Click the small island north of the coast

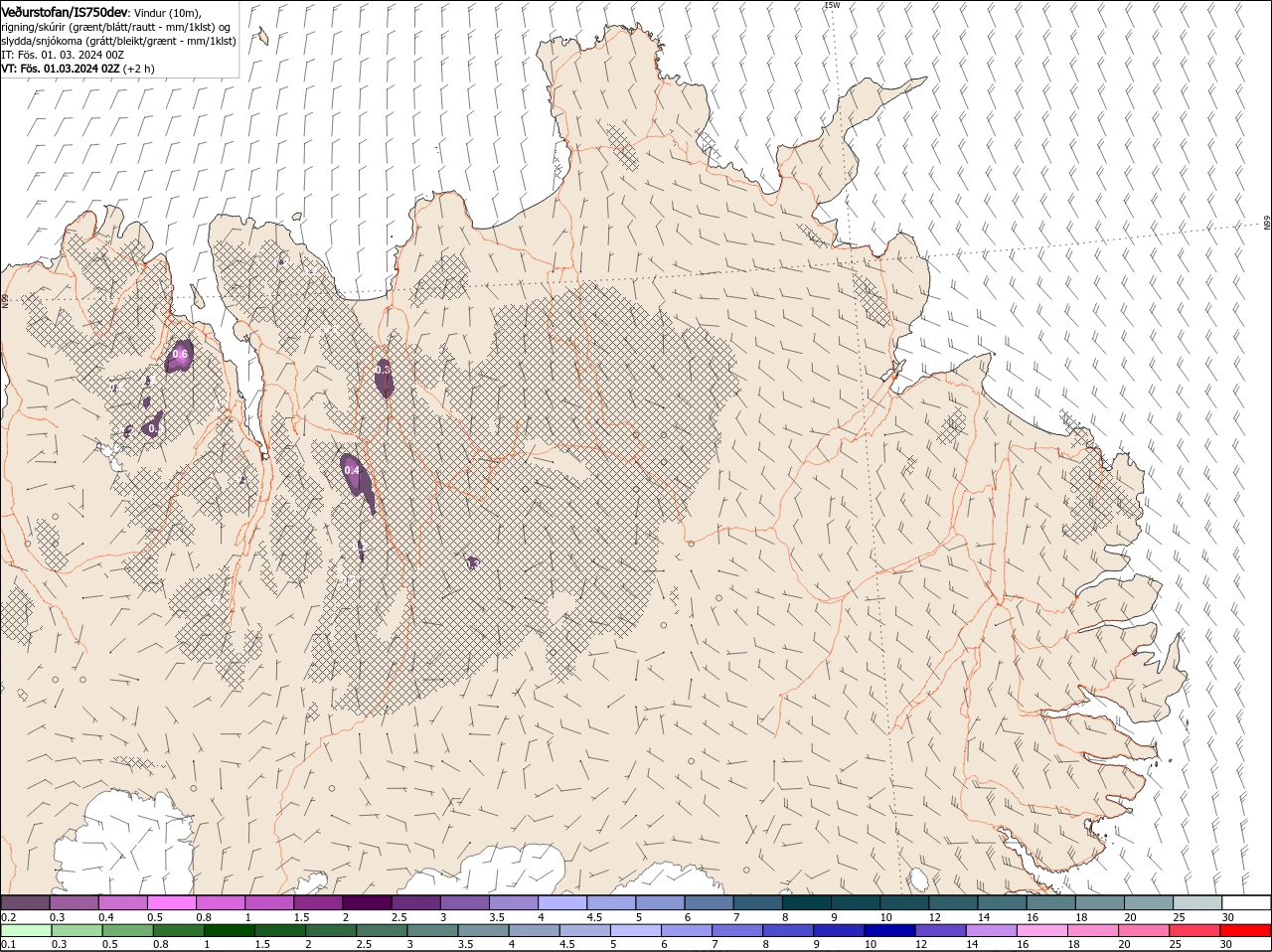pyautogui.click(x=261, y=37)
